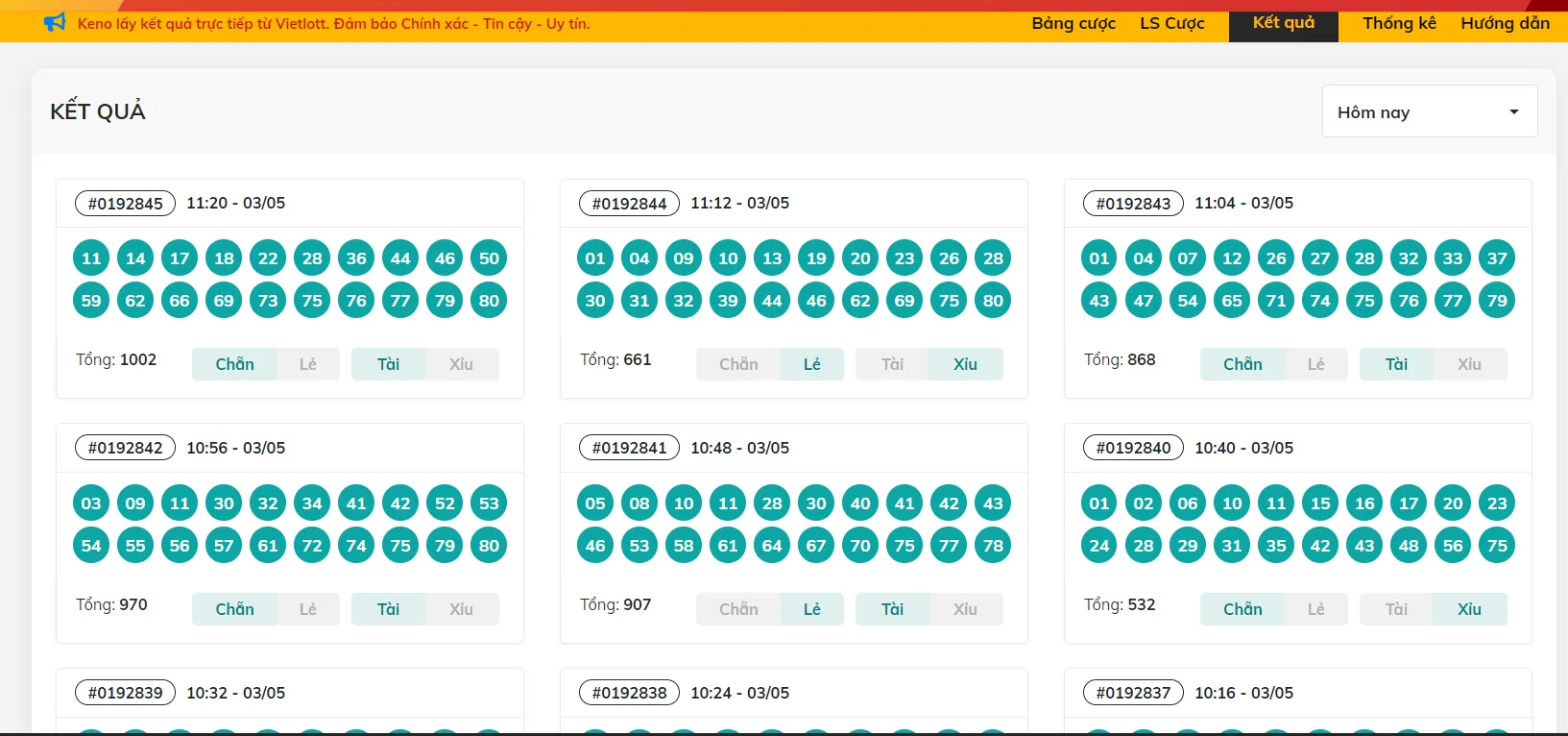Click Tài in draw #0192845

pyautogui.click(x=388, y=364)
